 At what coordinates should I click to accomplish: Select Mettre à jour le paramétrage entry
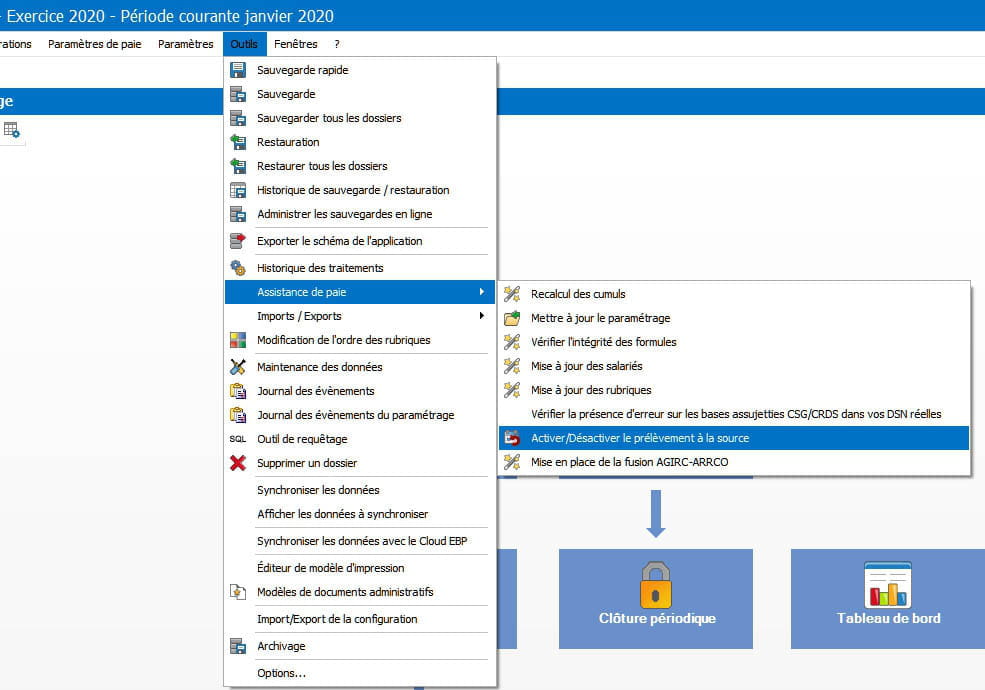pos(734,318)
